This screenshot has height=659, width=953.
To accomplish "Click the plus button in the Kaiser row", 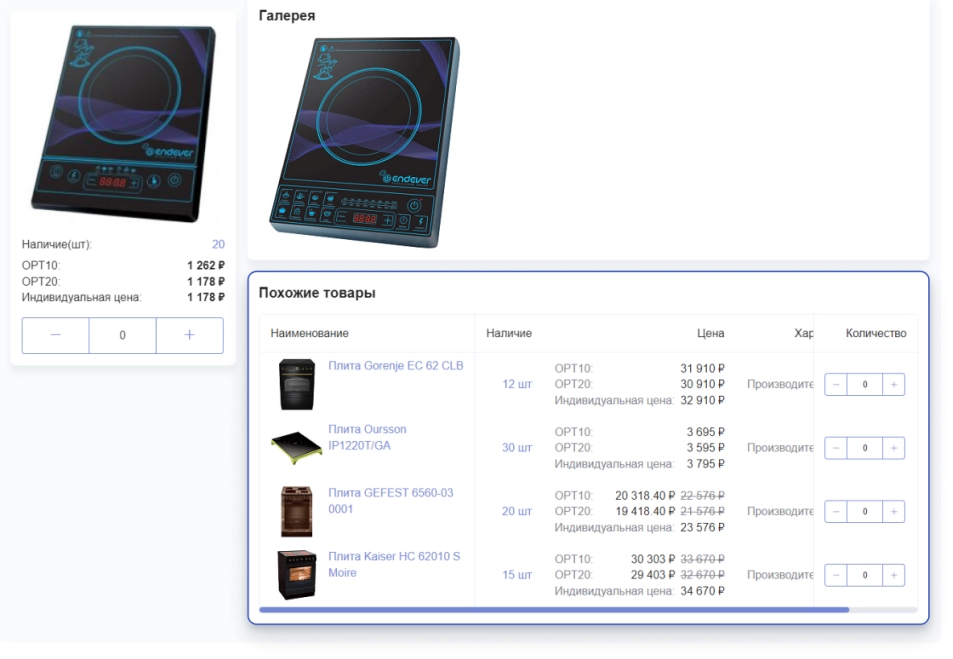I will click(x=894, y=576).
